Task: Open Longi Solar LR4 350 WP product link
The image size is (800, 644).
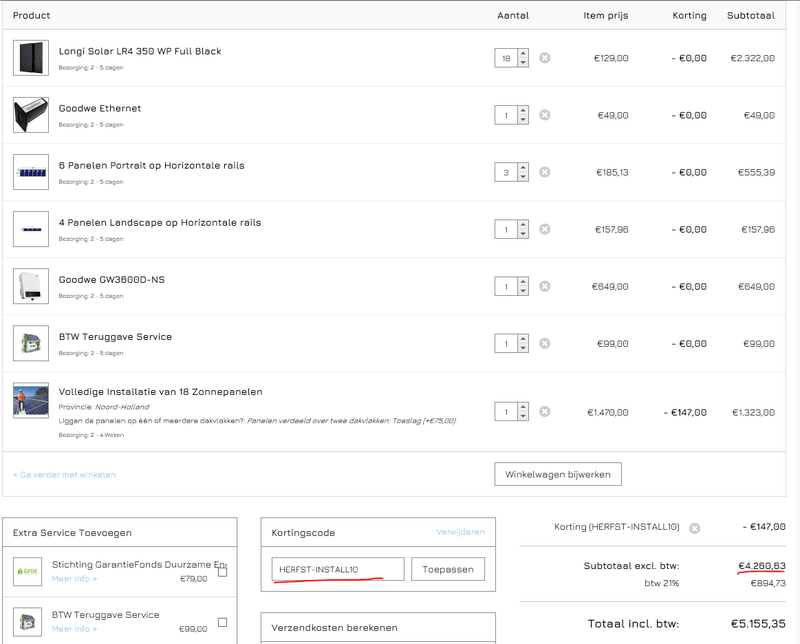Action: (x=140, y=51)
